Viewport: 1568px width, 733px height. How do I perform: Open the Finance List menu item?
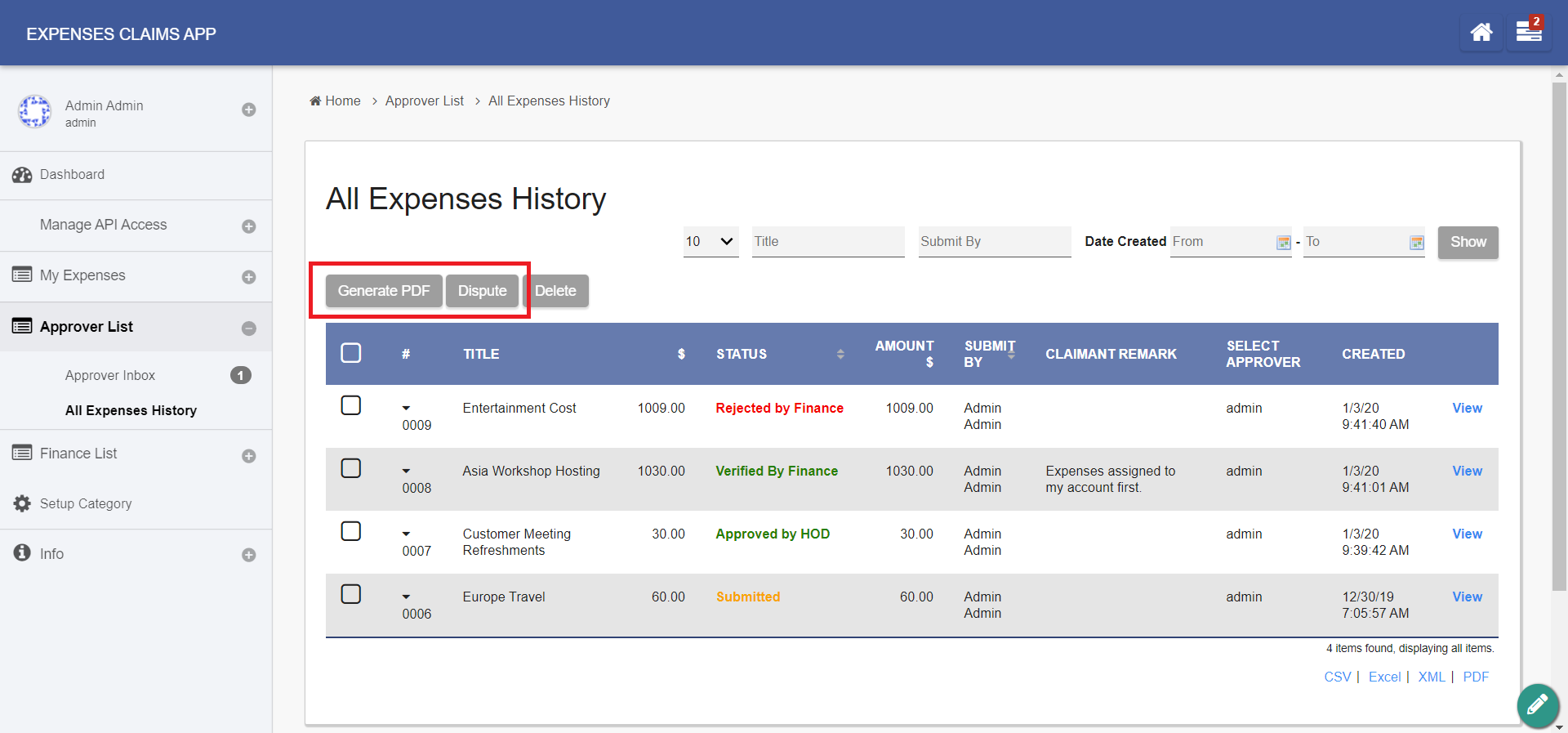[x=78, y=454]
